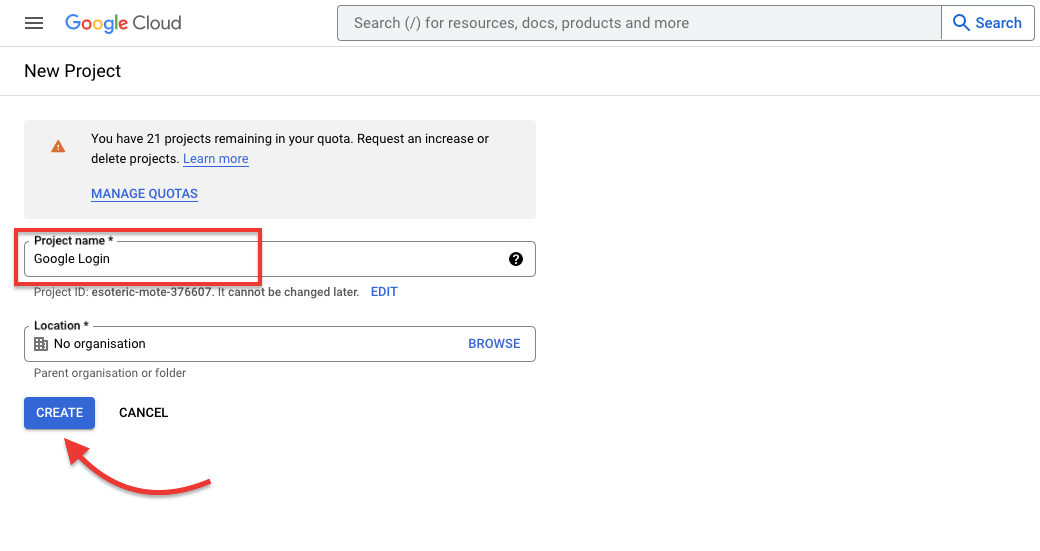This screenshot has height=551, width=1040.
Task: Open the hamburger navigation menu
Action: tap(34, 23)
